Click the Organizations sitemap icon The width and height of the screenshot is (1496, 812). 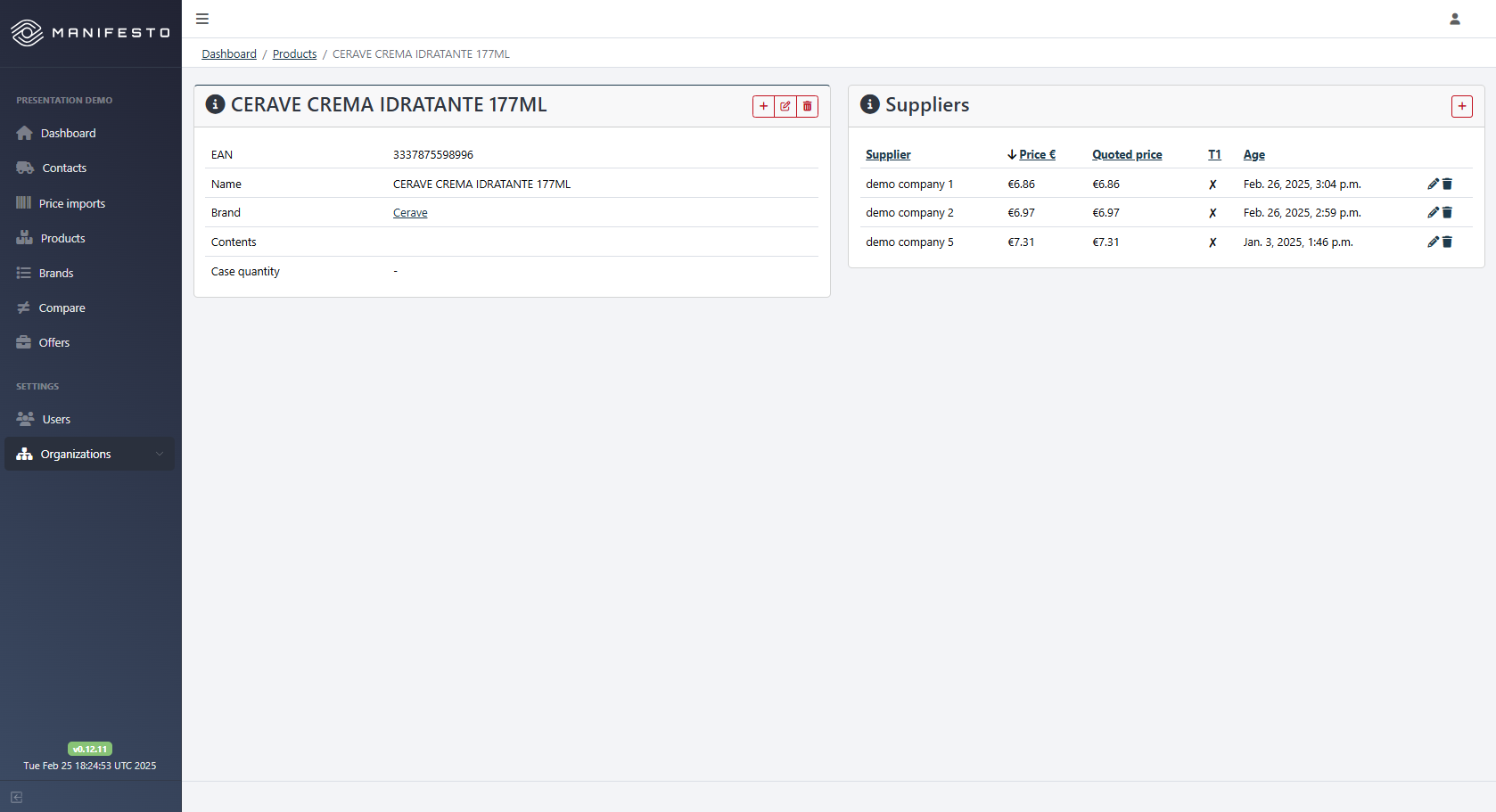(x=24, y=454)
